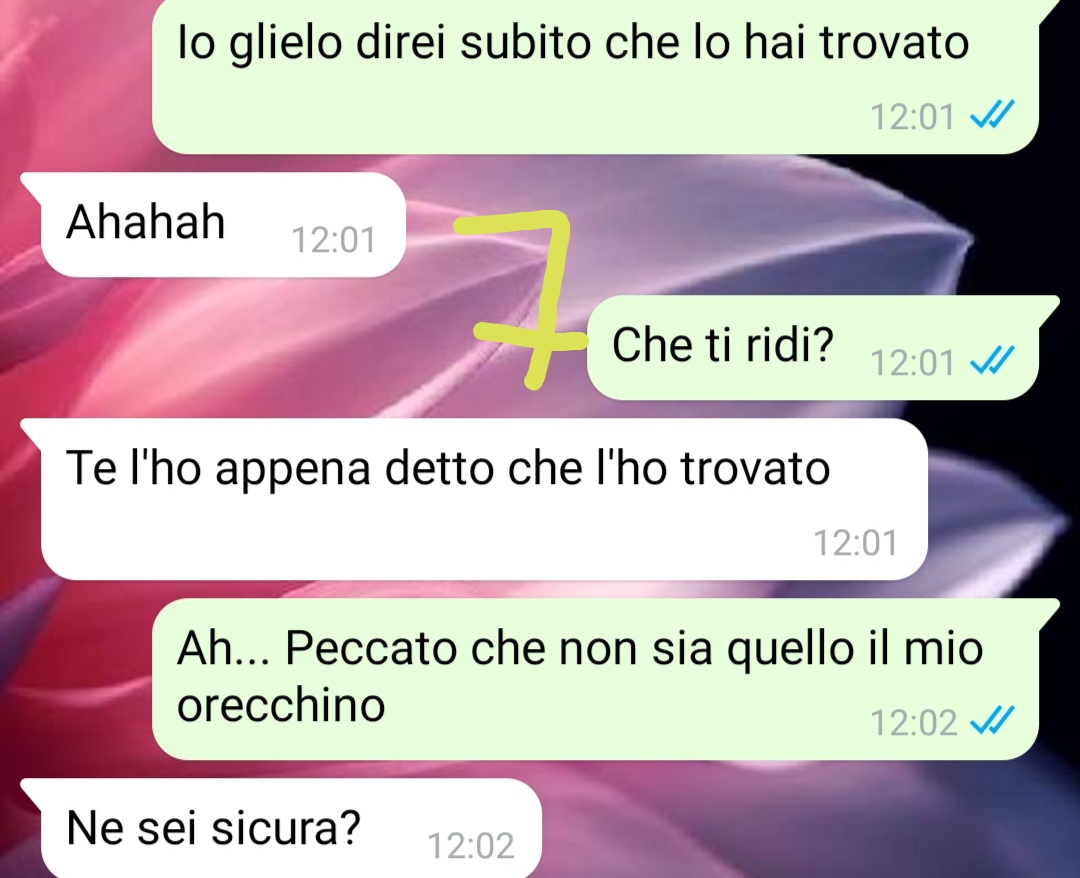Click 12:01 timestamp on top green message
The width and height of the screenshot is (1080, 878).
913,116
